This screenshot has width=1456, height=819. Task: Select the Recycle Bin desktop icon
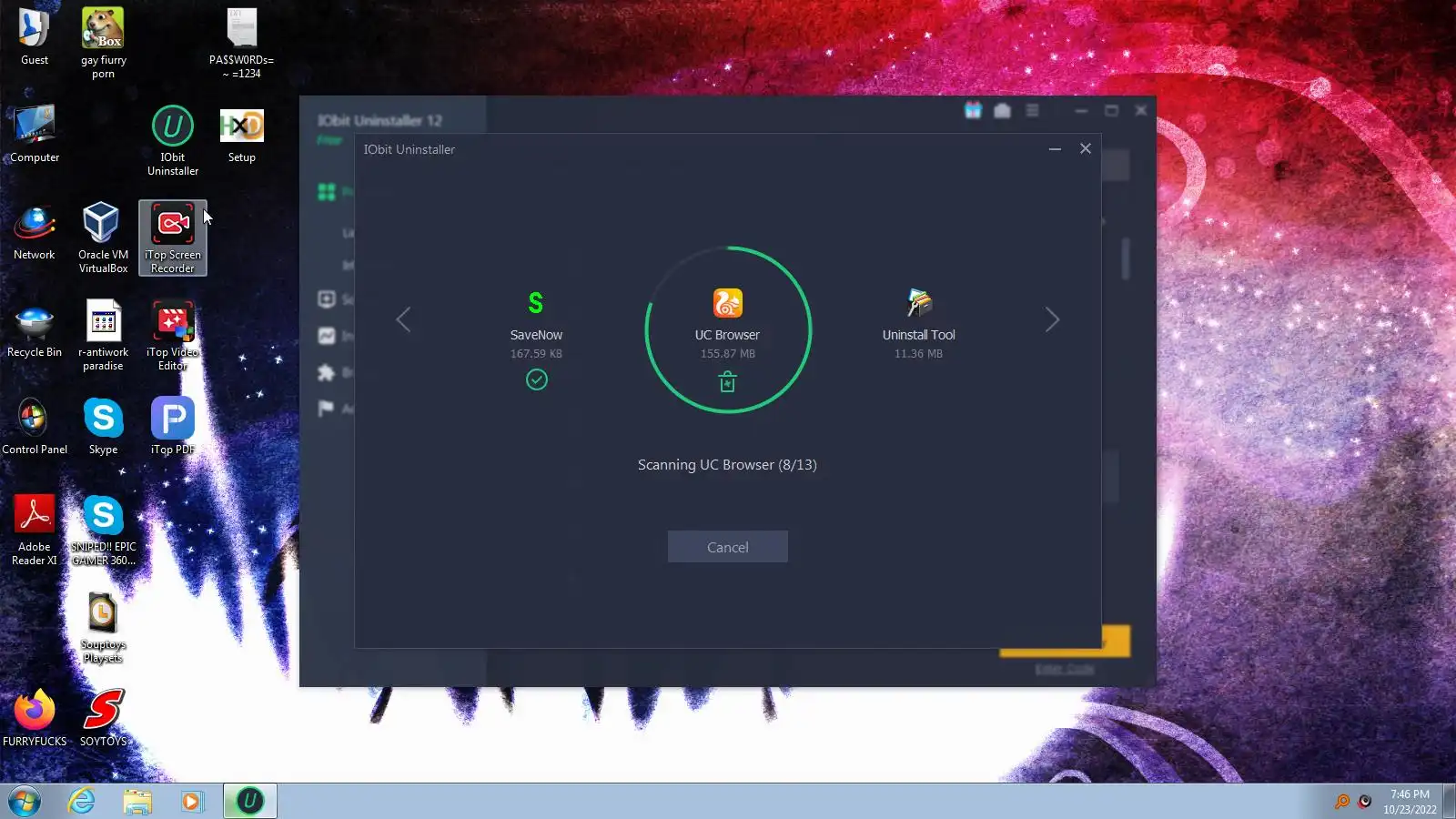pyautogui.click(x=35, y=329)
